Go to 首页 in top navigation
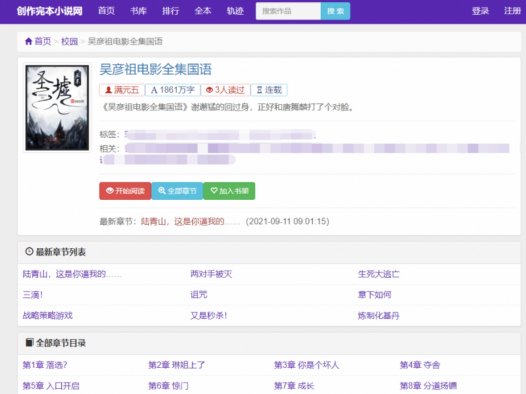The width and height of the screenshot is (526, 394). (x=106, y=11)
